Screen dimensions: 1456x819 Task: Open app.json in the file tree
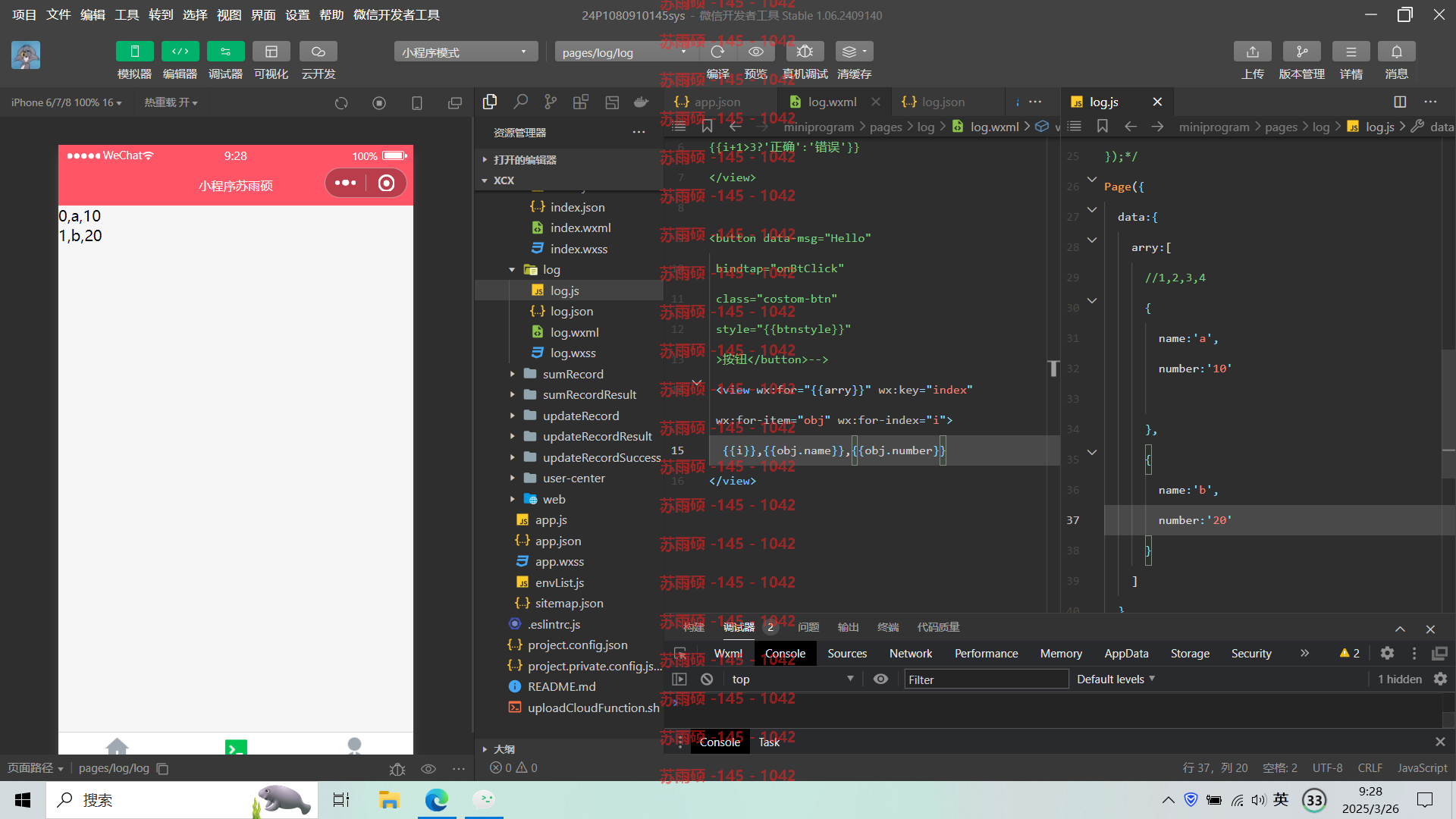pos(558,541)
